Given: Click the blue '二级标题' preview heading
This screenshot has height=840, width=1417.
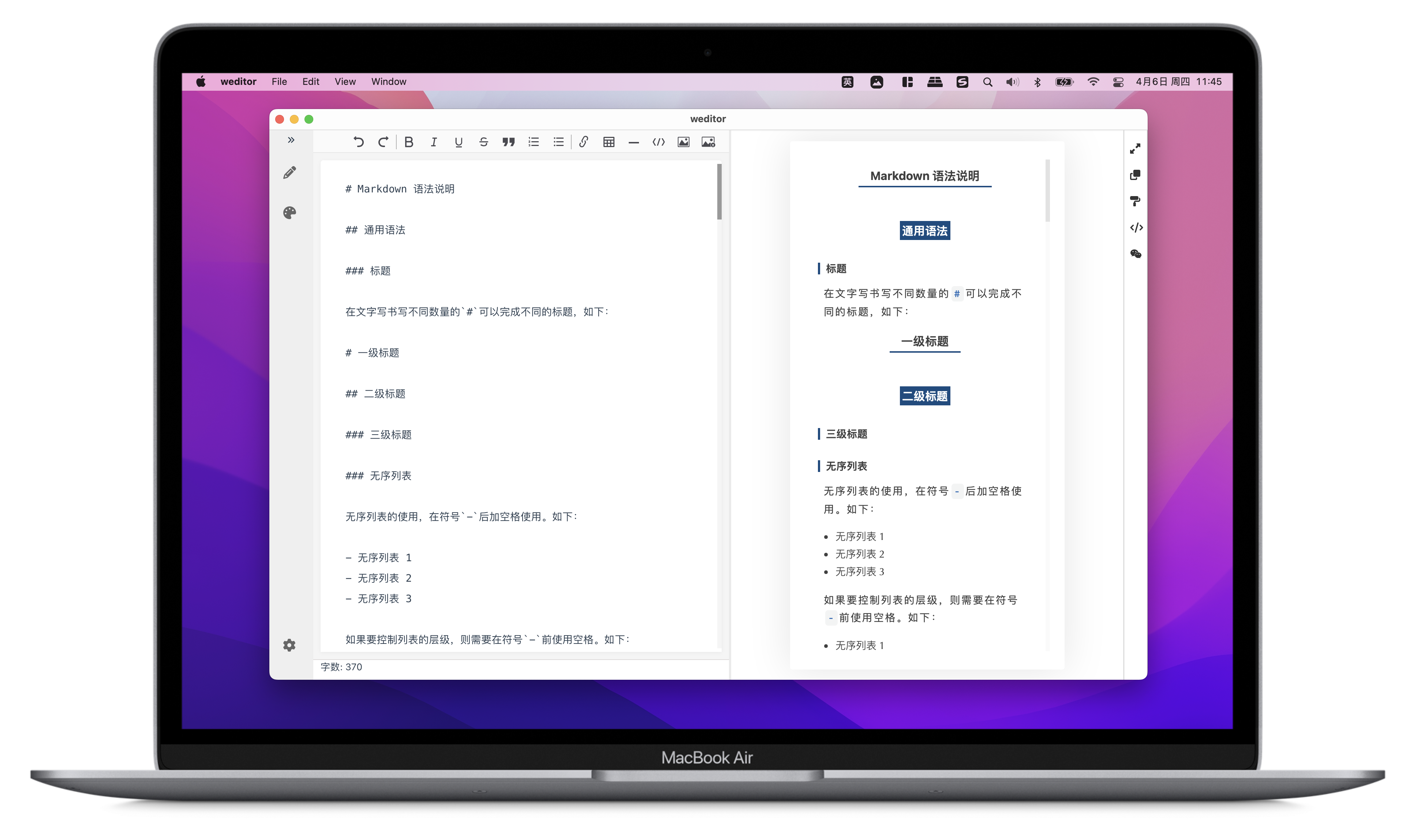Looking at the screenshot, I should pyautogui.click(x=925, y=396).
